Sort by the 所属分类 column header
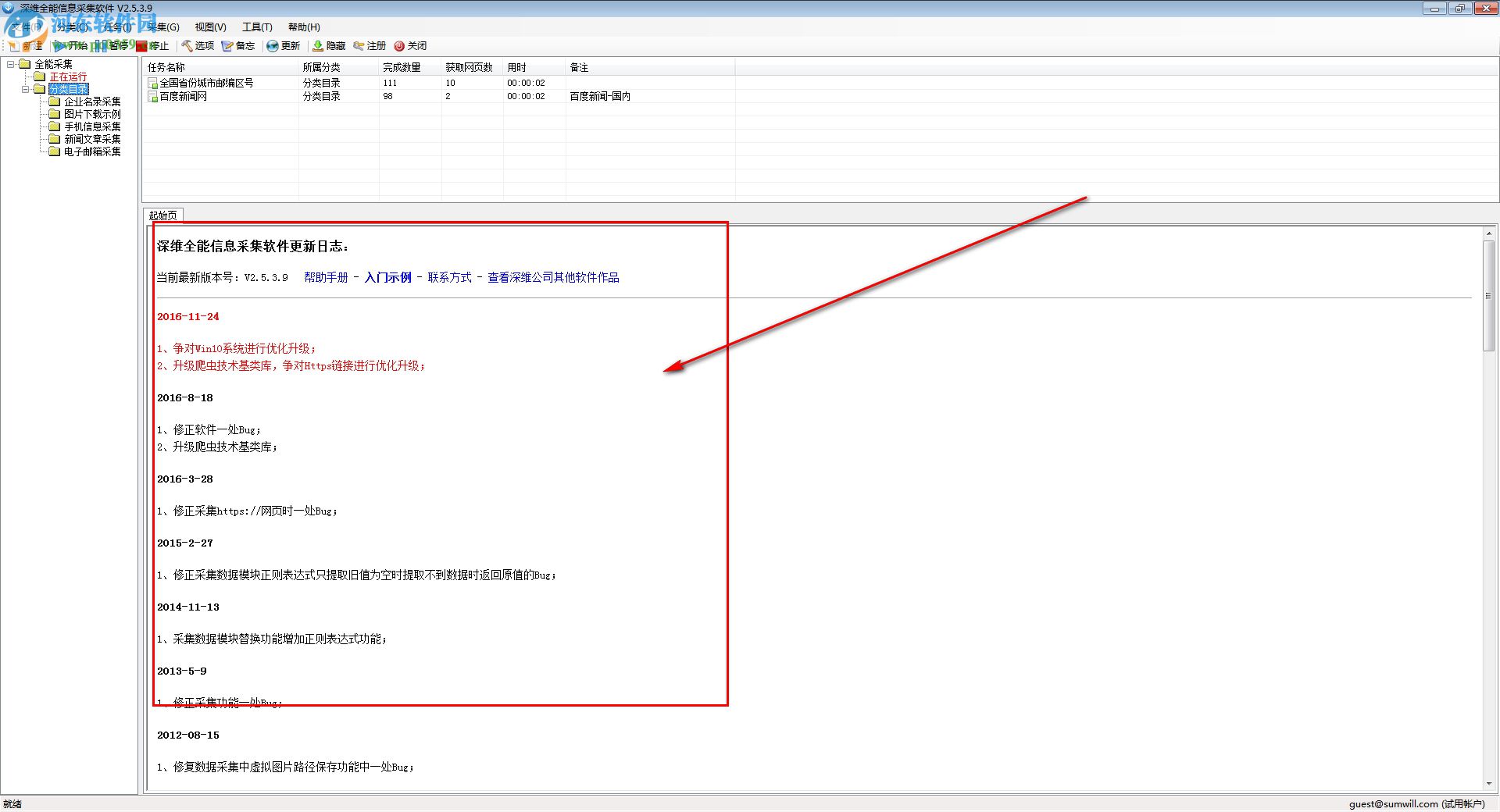1500x812 pixels. coord(339,67)
